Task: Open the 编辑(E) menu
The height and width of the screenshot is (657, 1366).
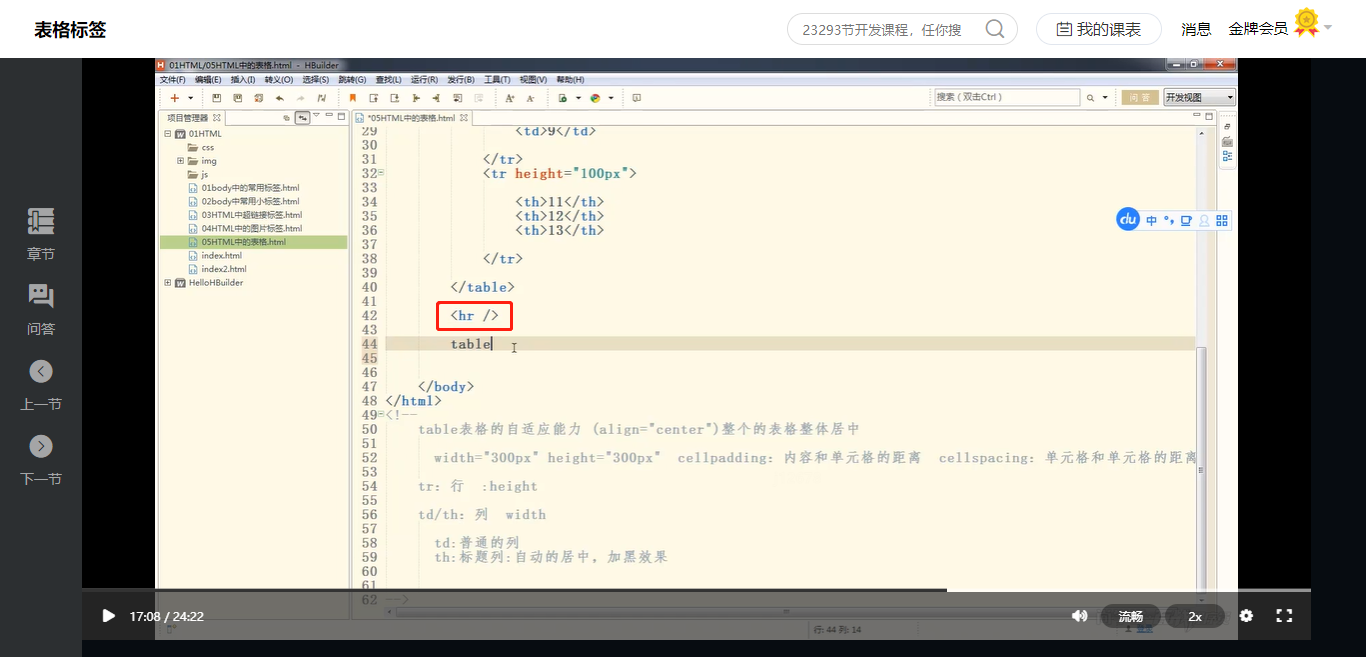Action: pyautogui.click(x=208, y=80)
